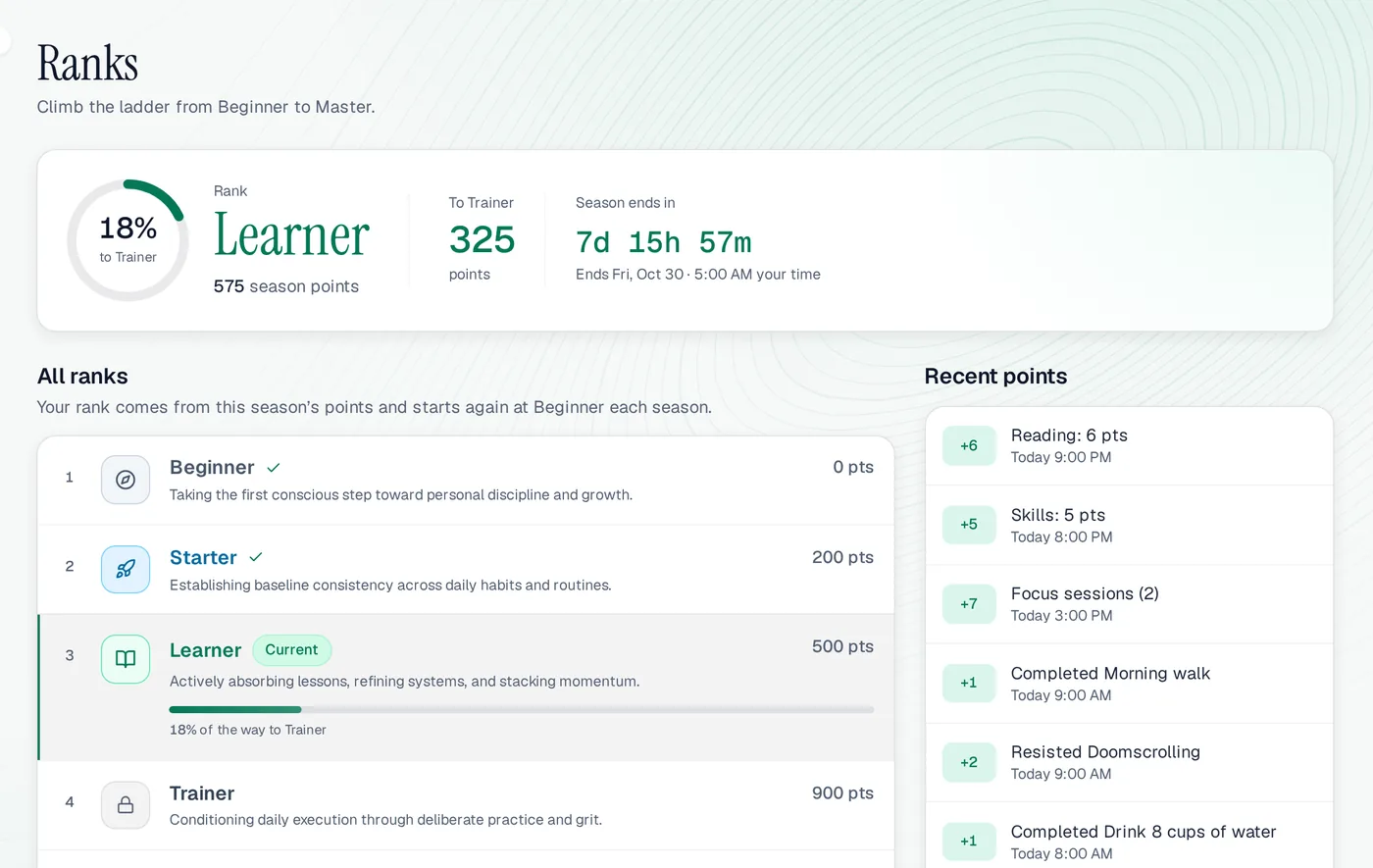Click the Learner progress bar to Trainer
Image resolution: width=1373 pixels, height=868 pixels.
tap(521, 709)
